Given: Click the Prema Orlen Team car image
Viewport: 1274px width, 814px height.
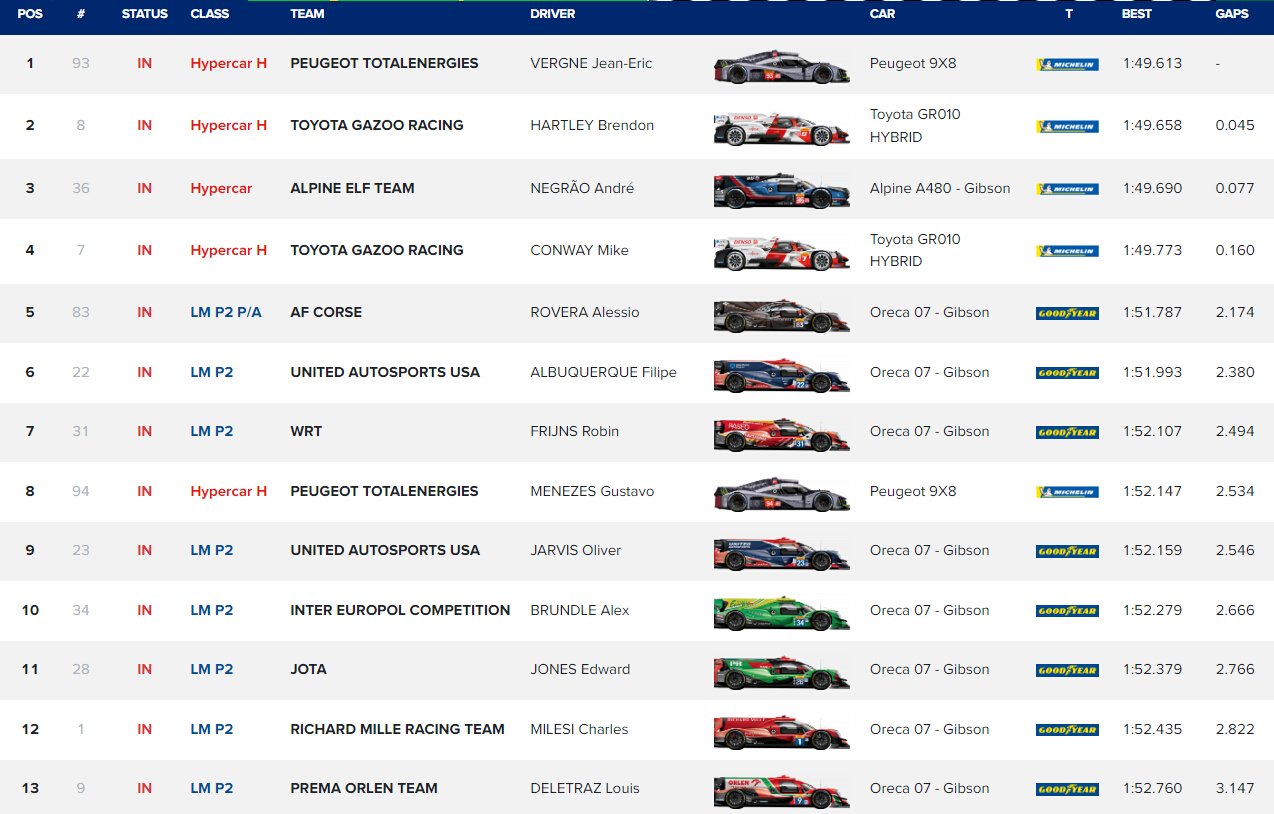Looking at the screenshot, I should coord(781,790).
